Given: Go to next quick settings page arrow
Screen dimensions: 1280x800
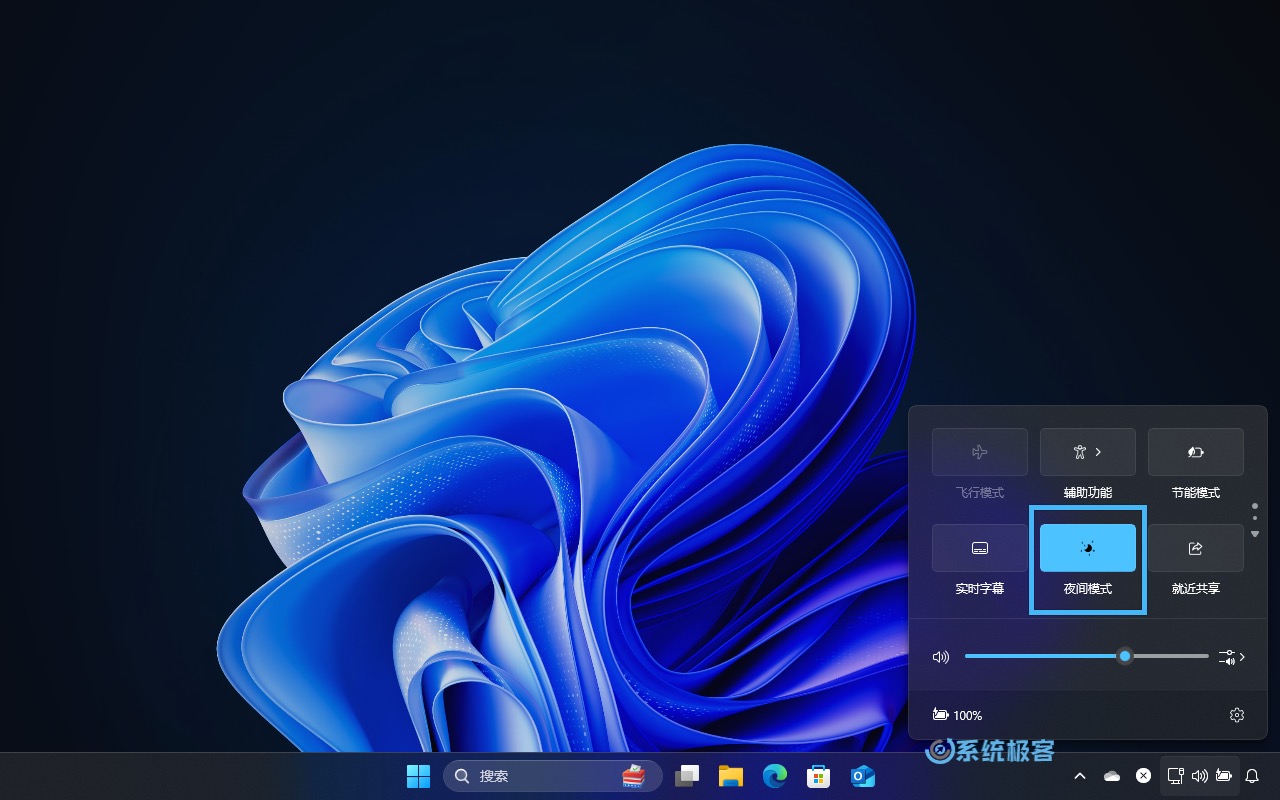Looking at the screenshot, I should click(1255, 534).
